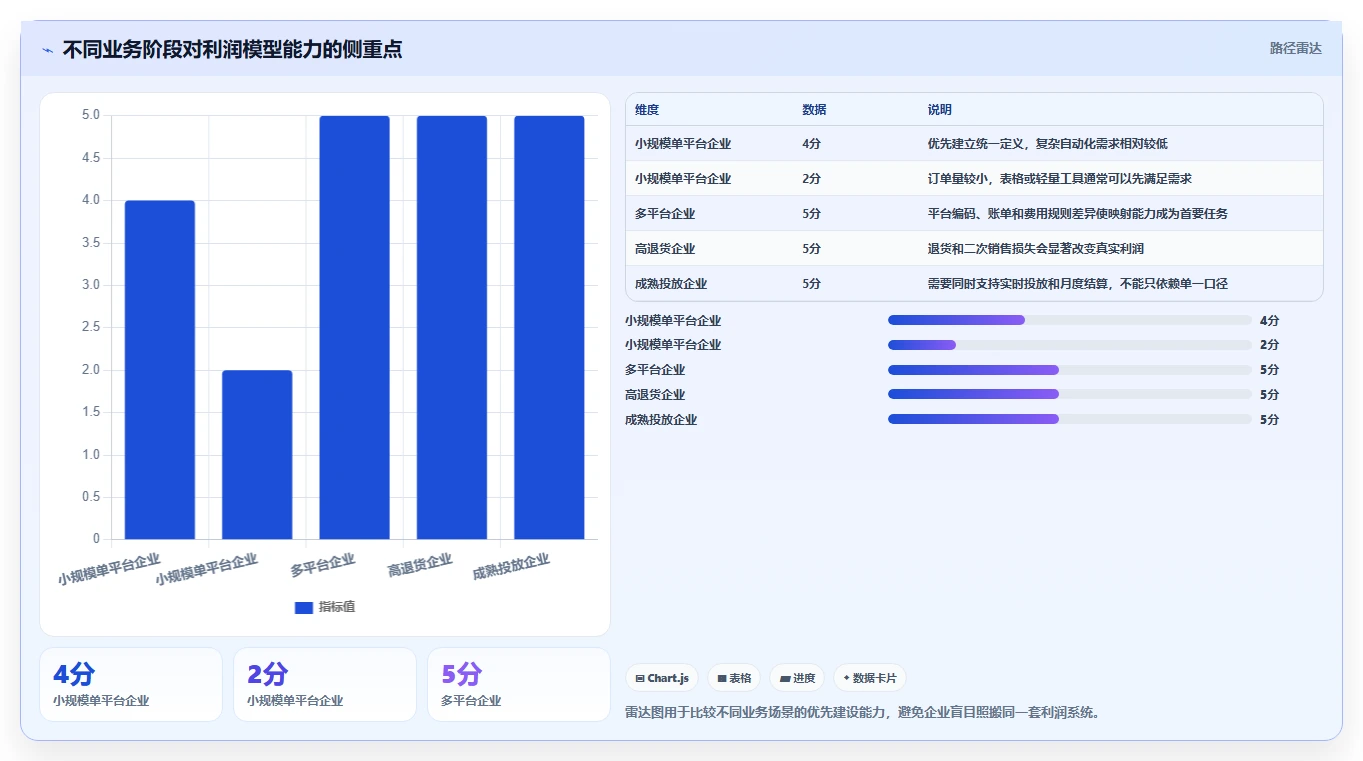Click the progress bar labeled 2分
This screenshot has width=1363, height=761.
click(1070, 345)
